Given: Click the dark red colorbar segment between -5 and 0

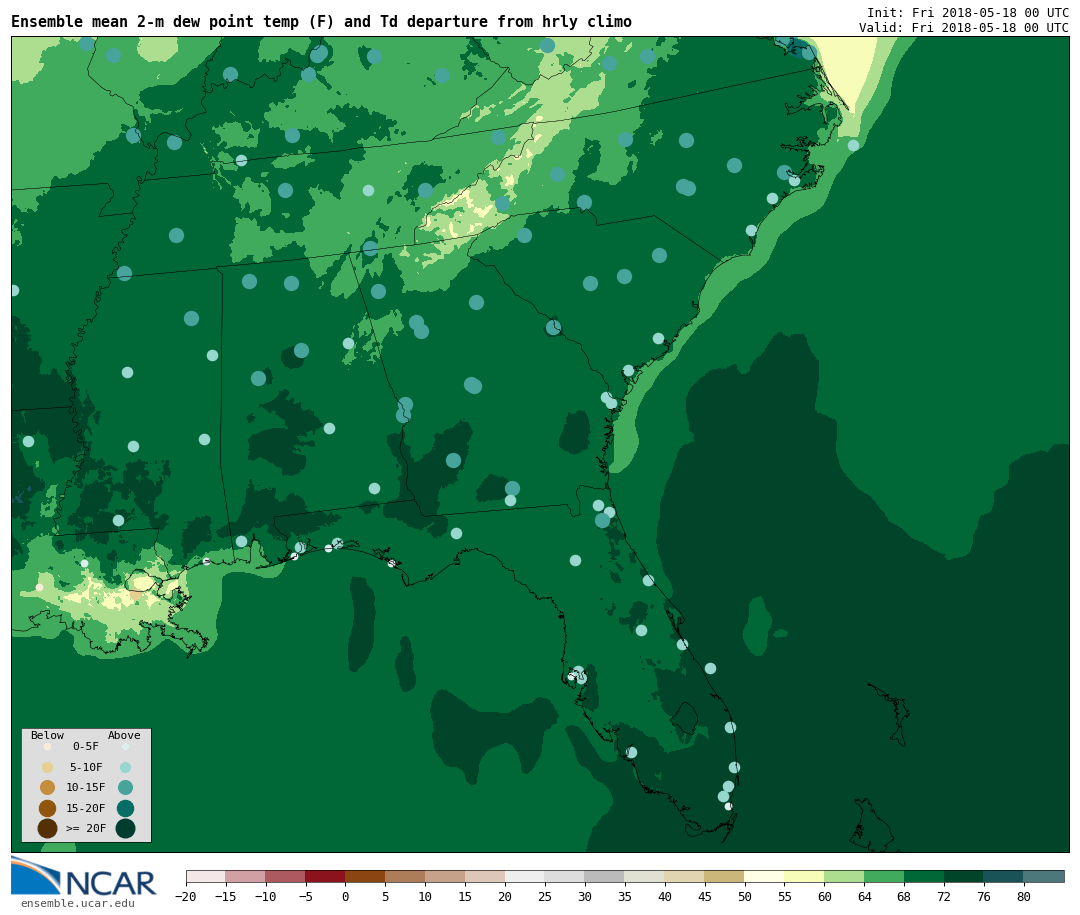Looking at the screenshot, I should 325,877.
